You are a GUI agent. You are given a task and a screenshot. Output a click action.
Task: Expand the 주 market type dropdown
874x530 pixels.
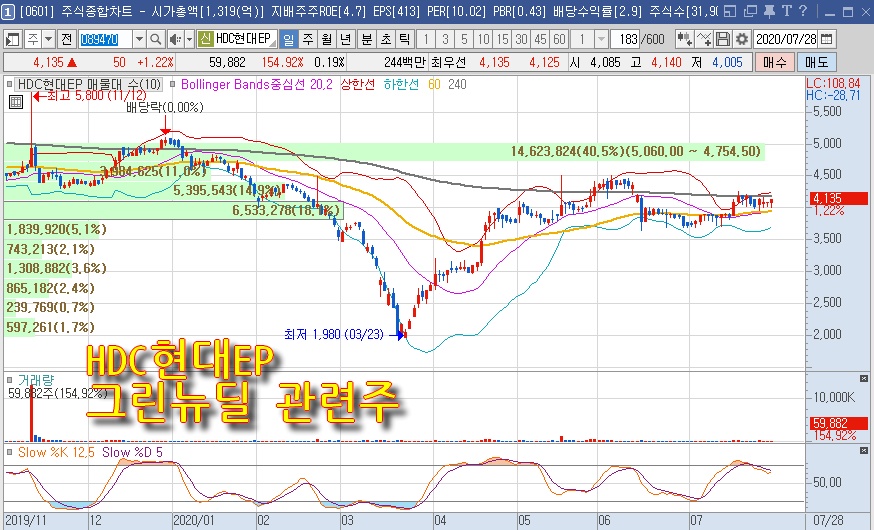click(x=48, y=39)
